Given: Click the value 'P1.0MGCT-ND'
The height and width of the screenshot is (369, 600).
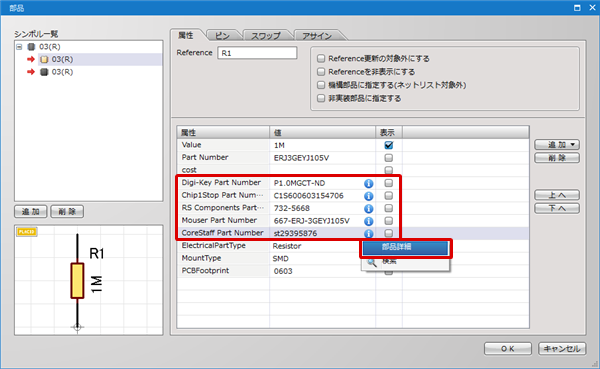Looking at the screenshot, I should click(x=299, y=183).
